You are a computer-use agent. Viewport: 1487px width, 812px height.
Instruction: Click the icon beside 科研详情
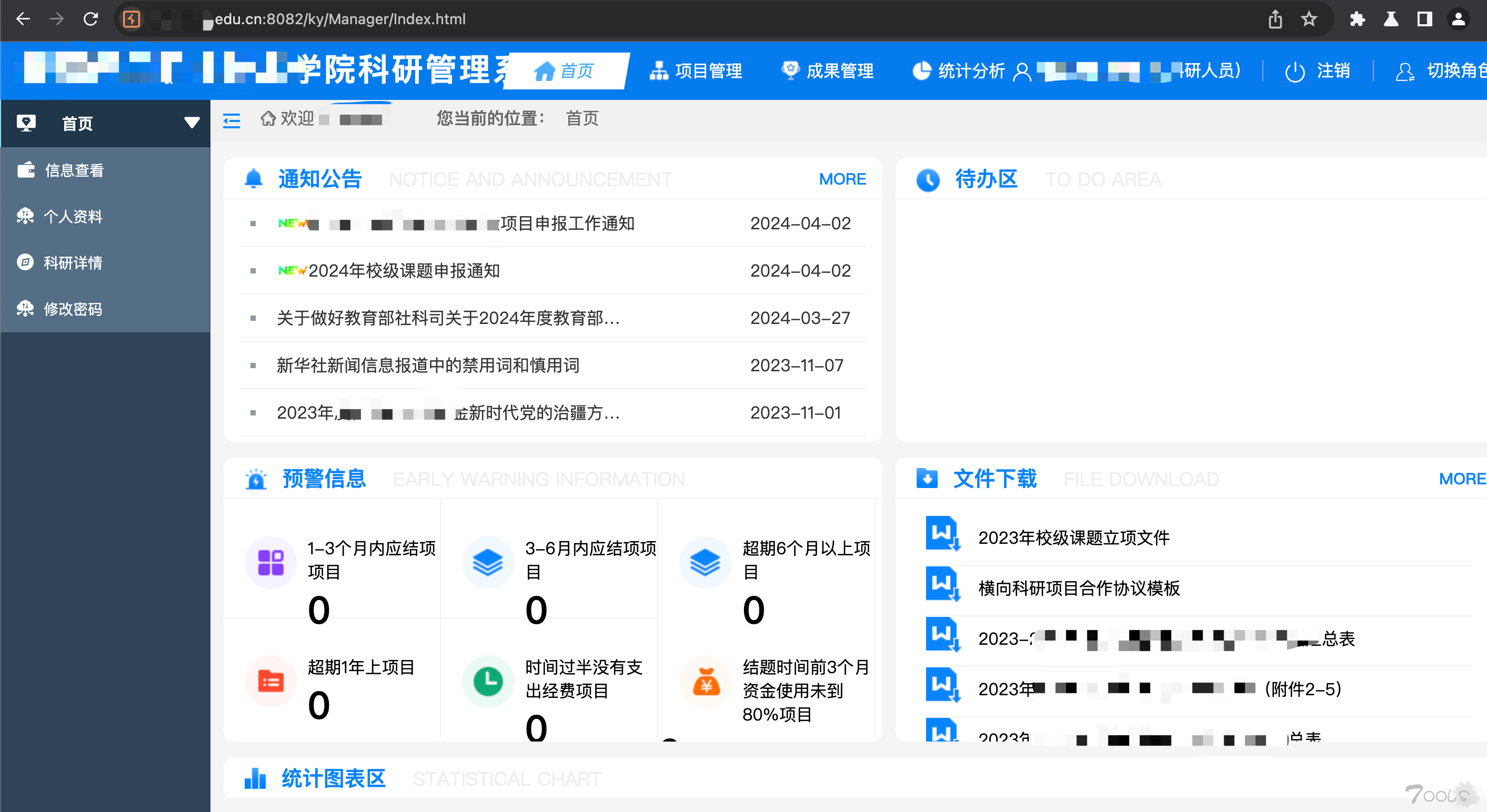click(25, 262)
